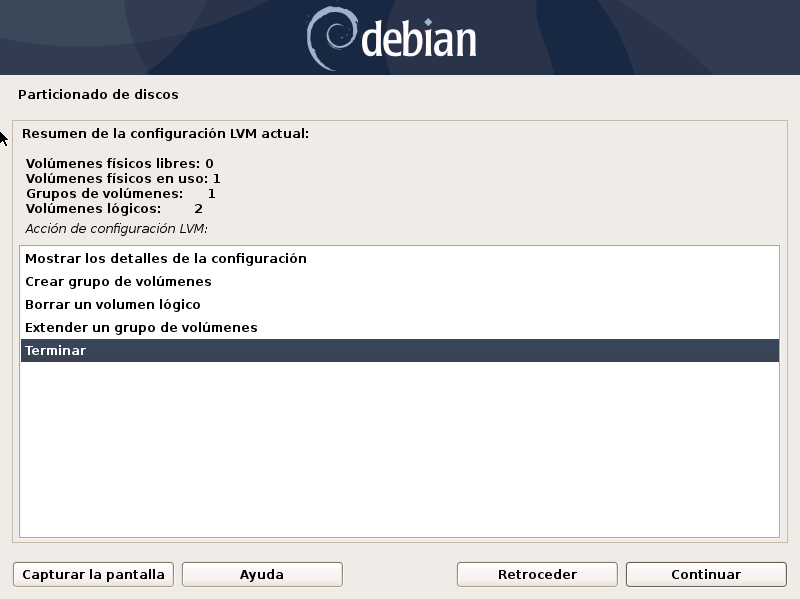Select 'Borrar un volumen lógico' entry
Screen dimensions: 800x599
113,304
